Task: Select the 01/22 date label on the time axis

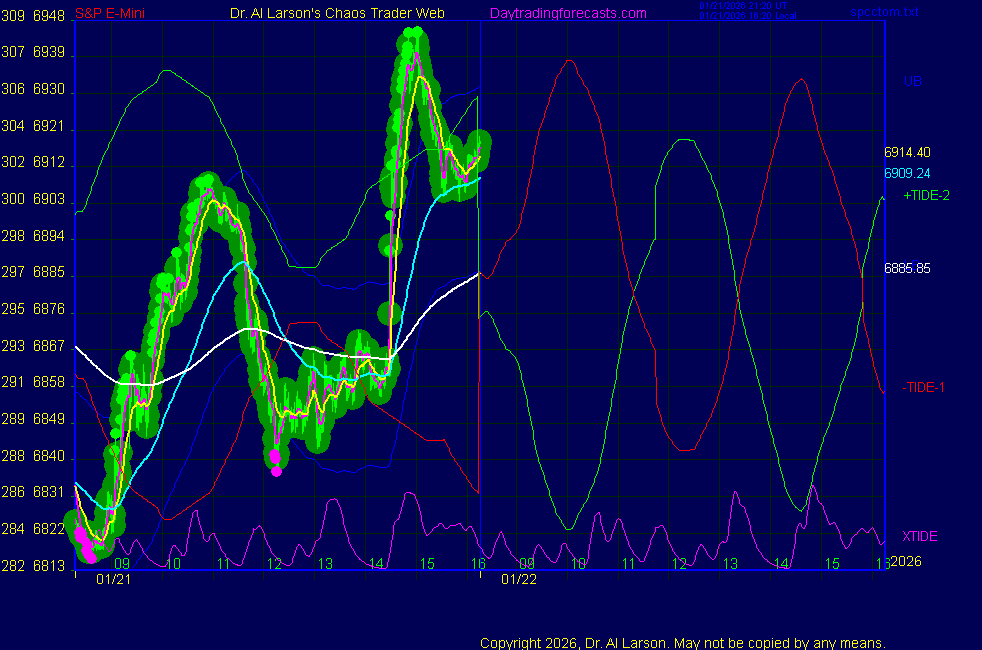Action: coord(519,579)
